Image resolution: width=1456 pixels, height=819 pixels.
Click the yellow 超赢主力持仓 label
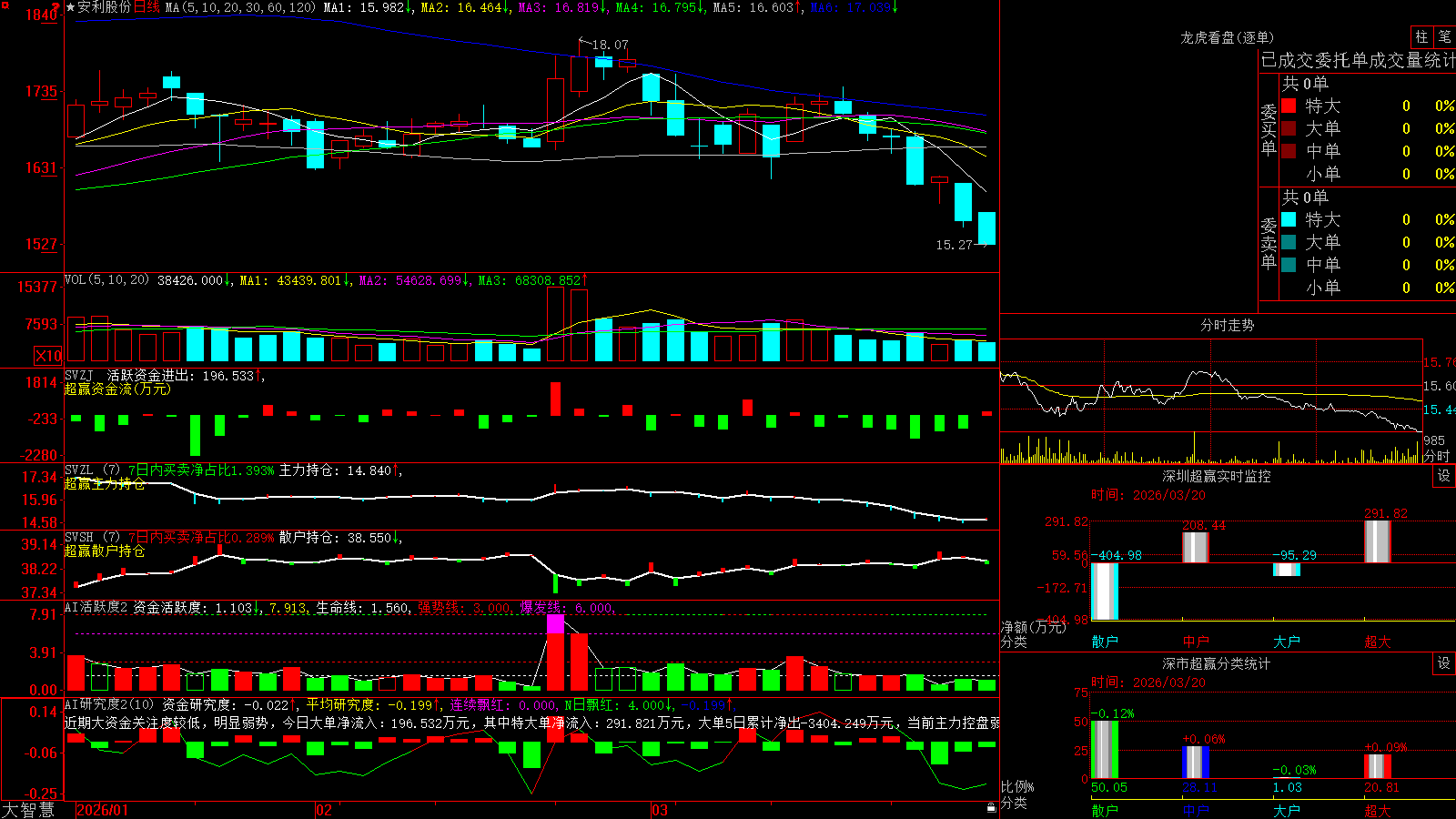click(x=105, y=484)
